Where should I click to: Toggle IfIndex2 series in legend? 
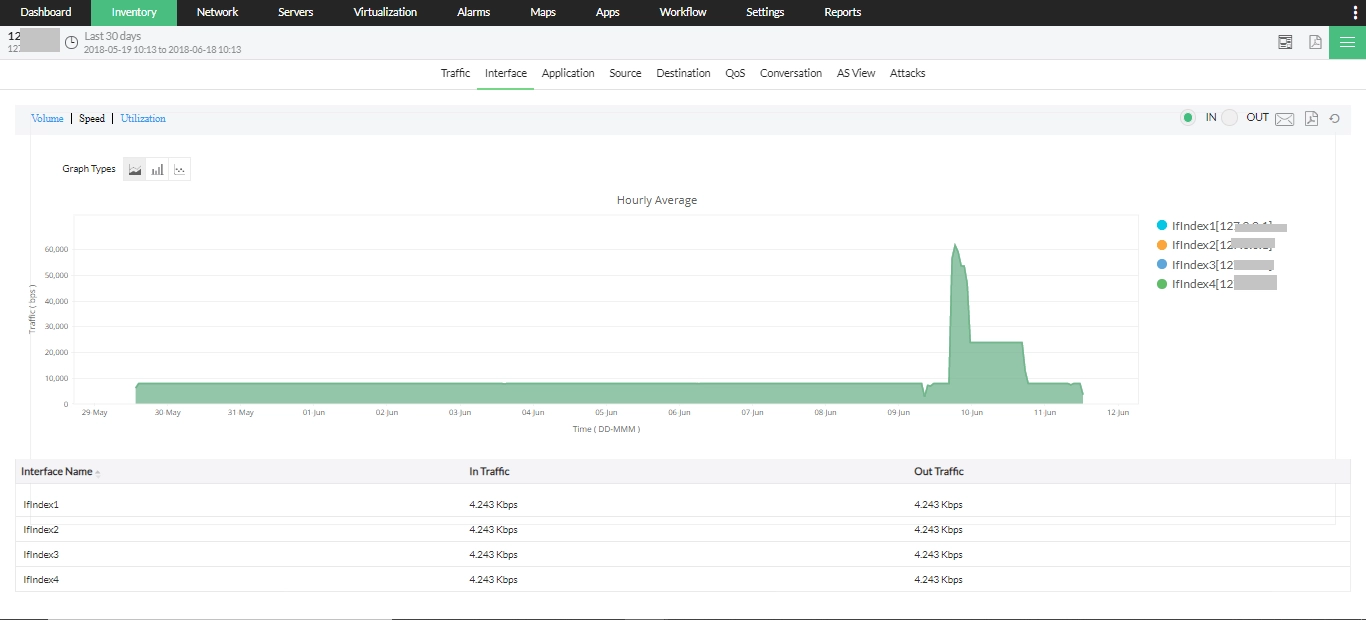1214,245
